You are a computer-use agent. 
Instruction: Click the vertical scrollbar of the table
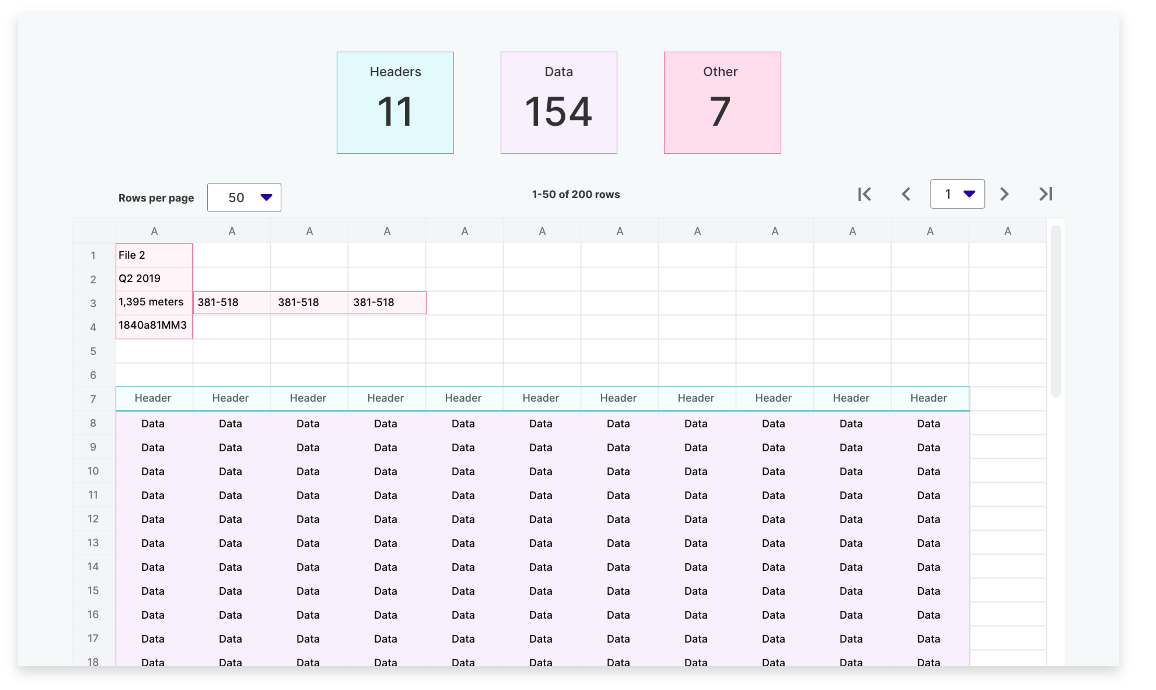1056,310
